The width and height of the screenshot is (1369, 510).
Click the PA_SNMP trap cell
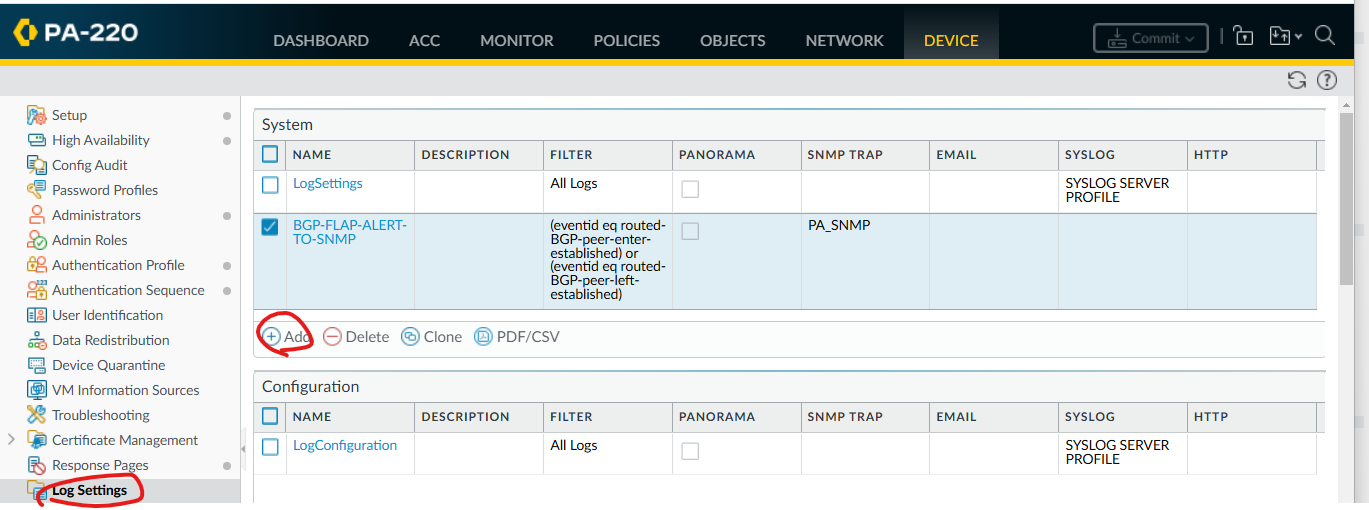(839, 225)
